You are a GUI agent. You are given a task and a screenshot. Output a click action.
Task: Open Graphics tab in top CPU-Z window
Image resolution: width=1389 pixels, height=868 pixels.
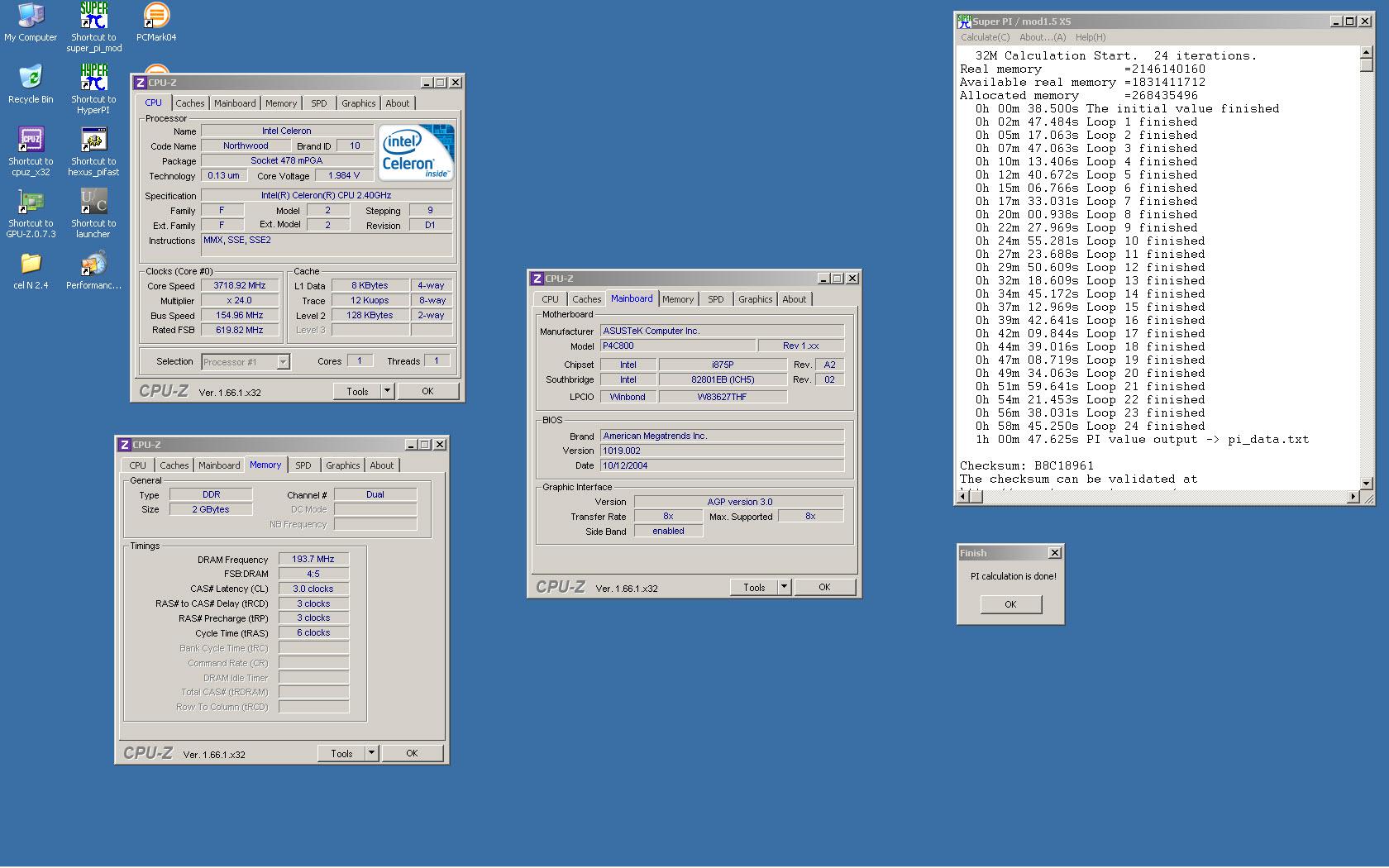pos(359,103)
